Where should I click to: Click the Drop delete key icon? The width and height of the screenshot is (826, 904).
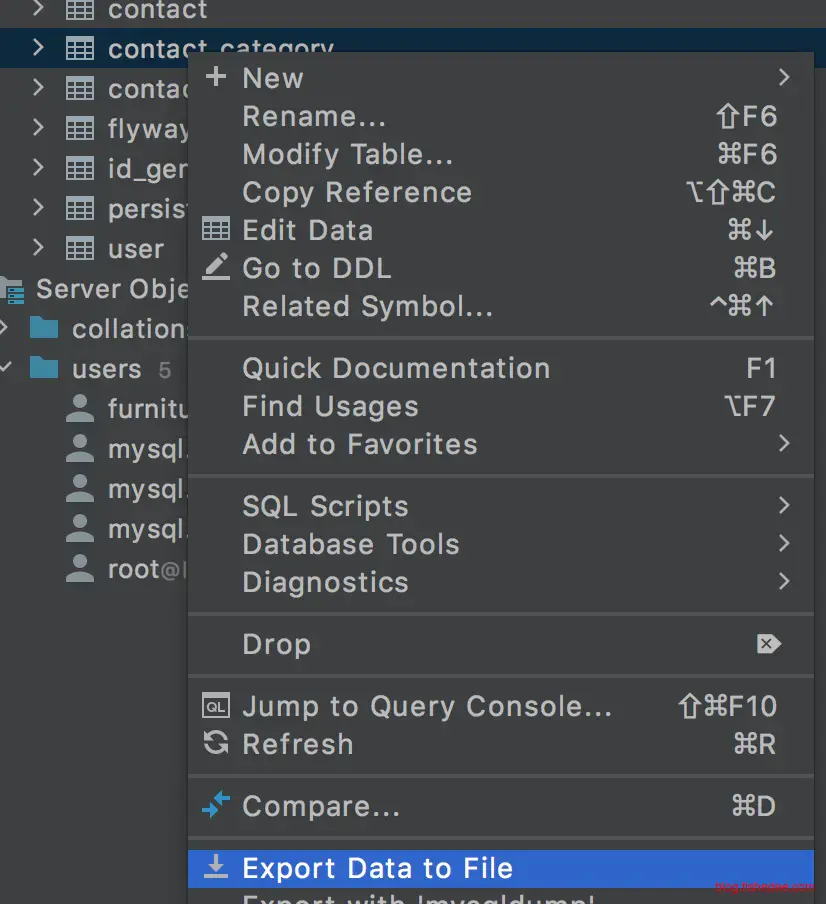pos(768,644)
